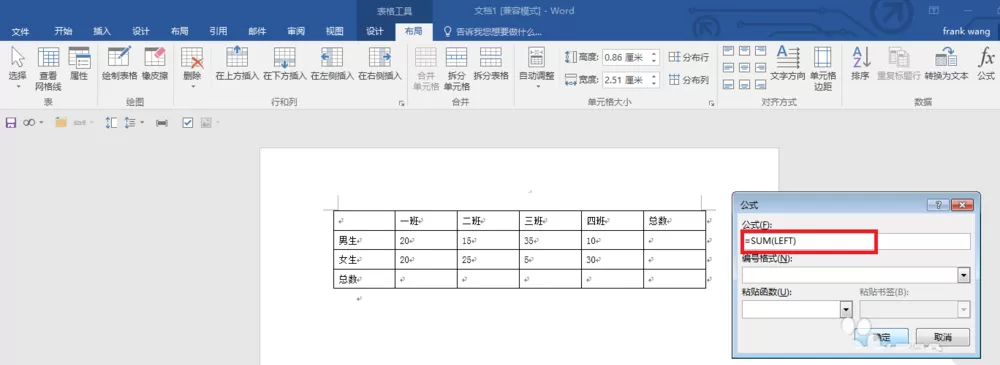Click the 女生 row header cell

coord(364,260)
